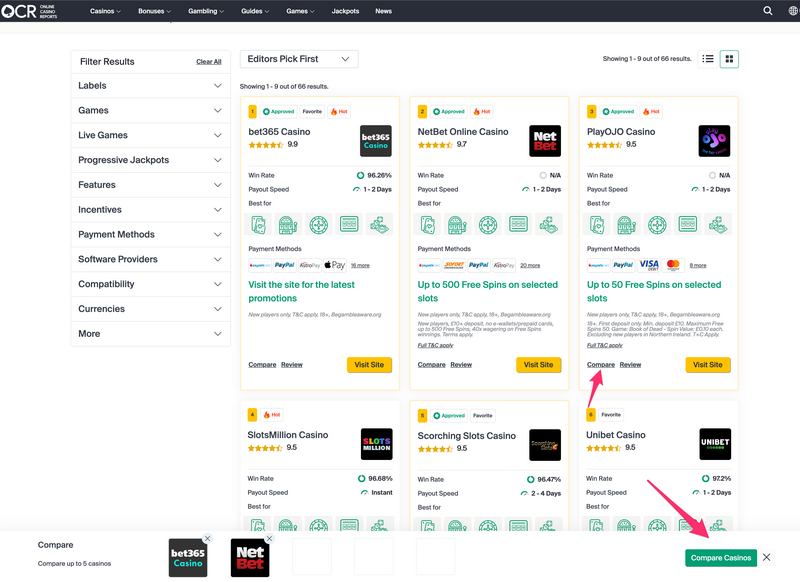Click Visit Site for NetBet Online Casino
This screenshot has height=582, width=800.
[x=538, y=365]
